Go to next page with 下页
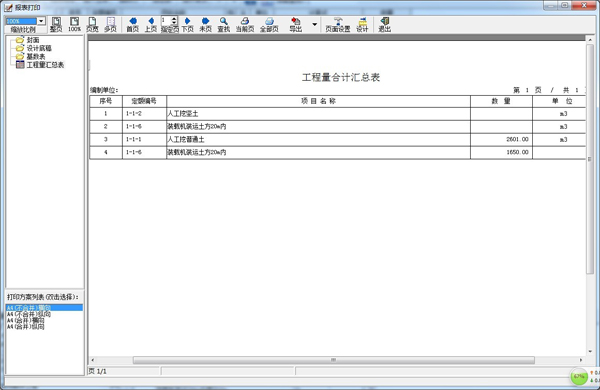The height and width of the screenshot is (390, 600). click(x=187, y=24)
